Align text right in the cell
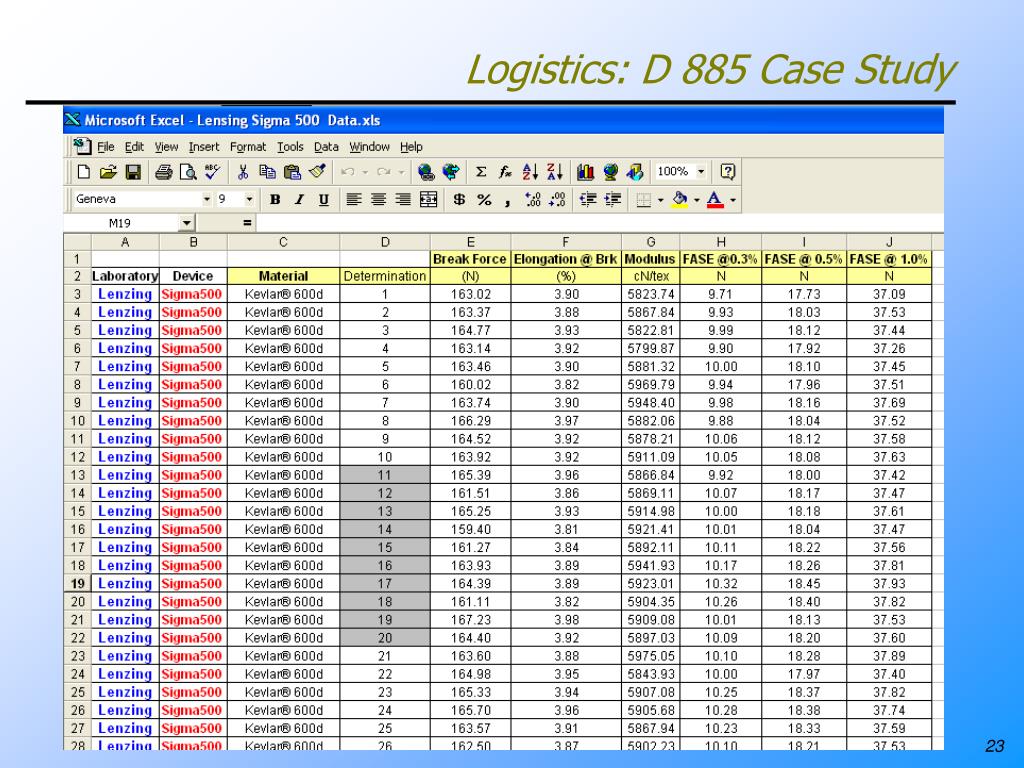Screen dimensions: 1024x768 click(403, 200)
